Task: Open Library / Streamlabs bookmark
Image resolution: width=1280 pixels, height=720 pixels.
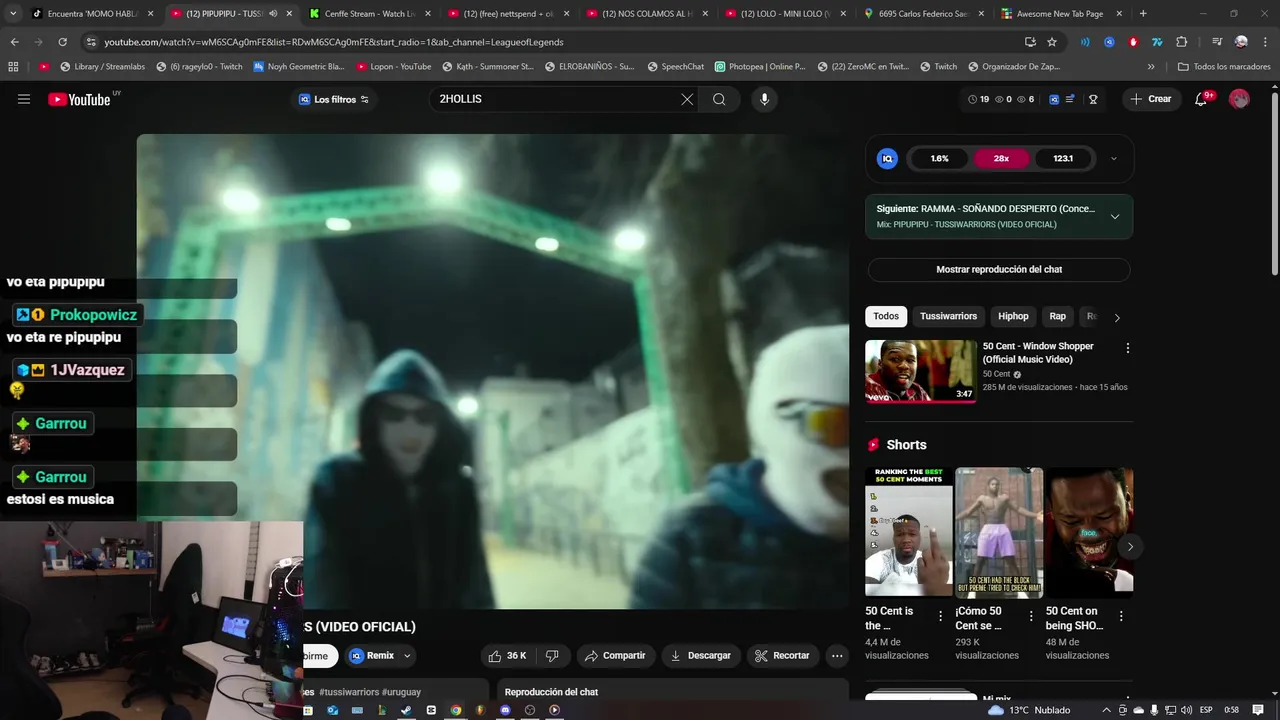Action: click(101, 67)
